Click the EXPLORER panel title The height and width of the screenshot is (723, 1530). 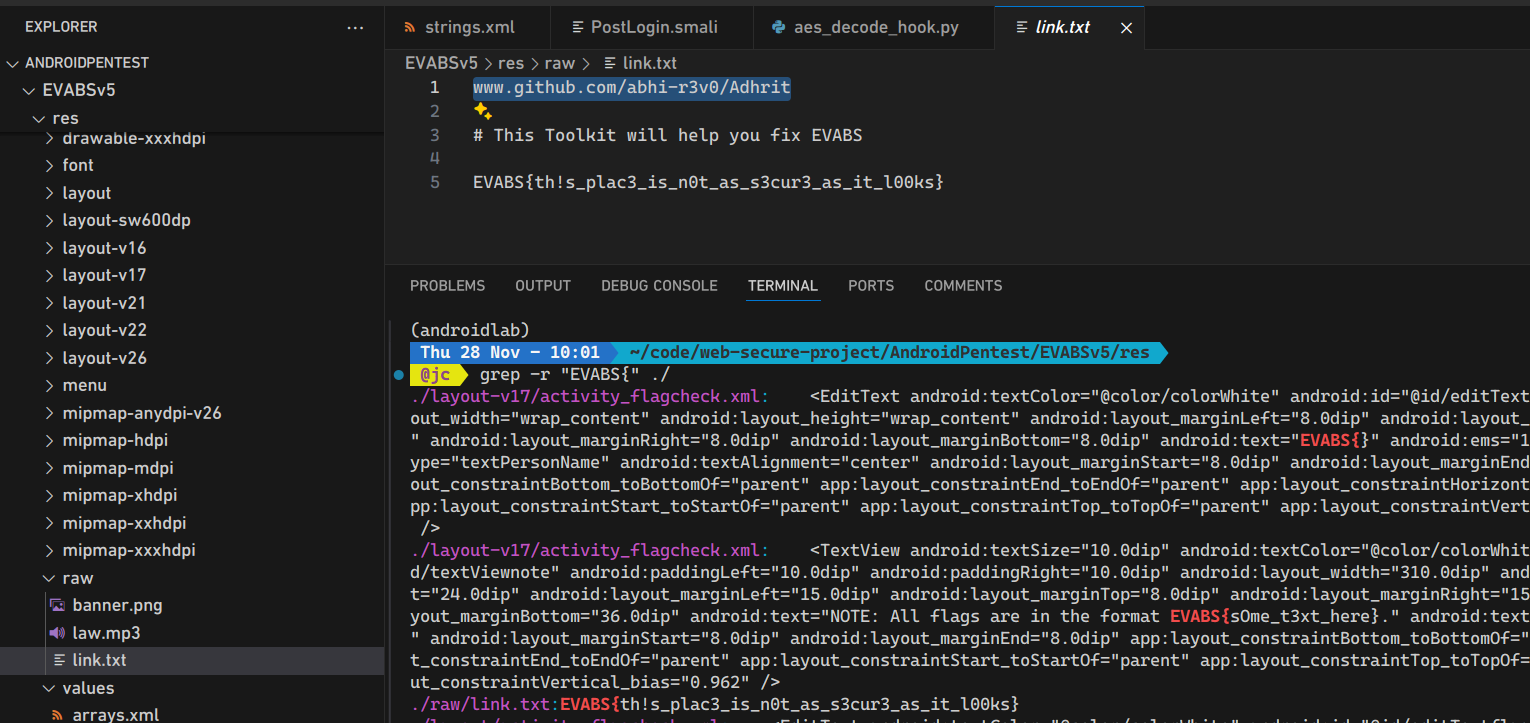tap(61, 27)
